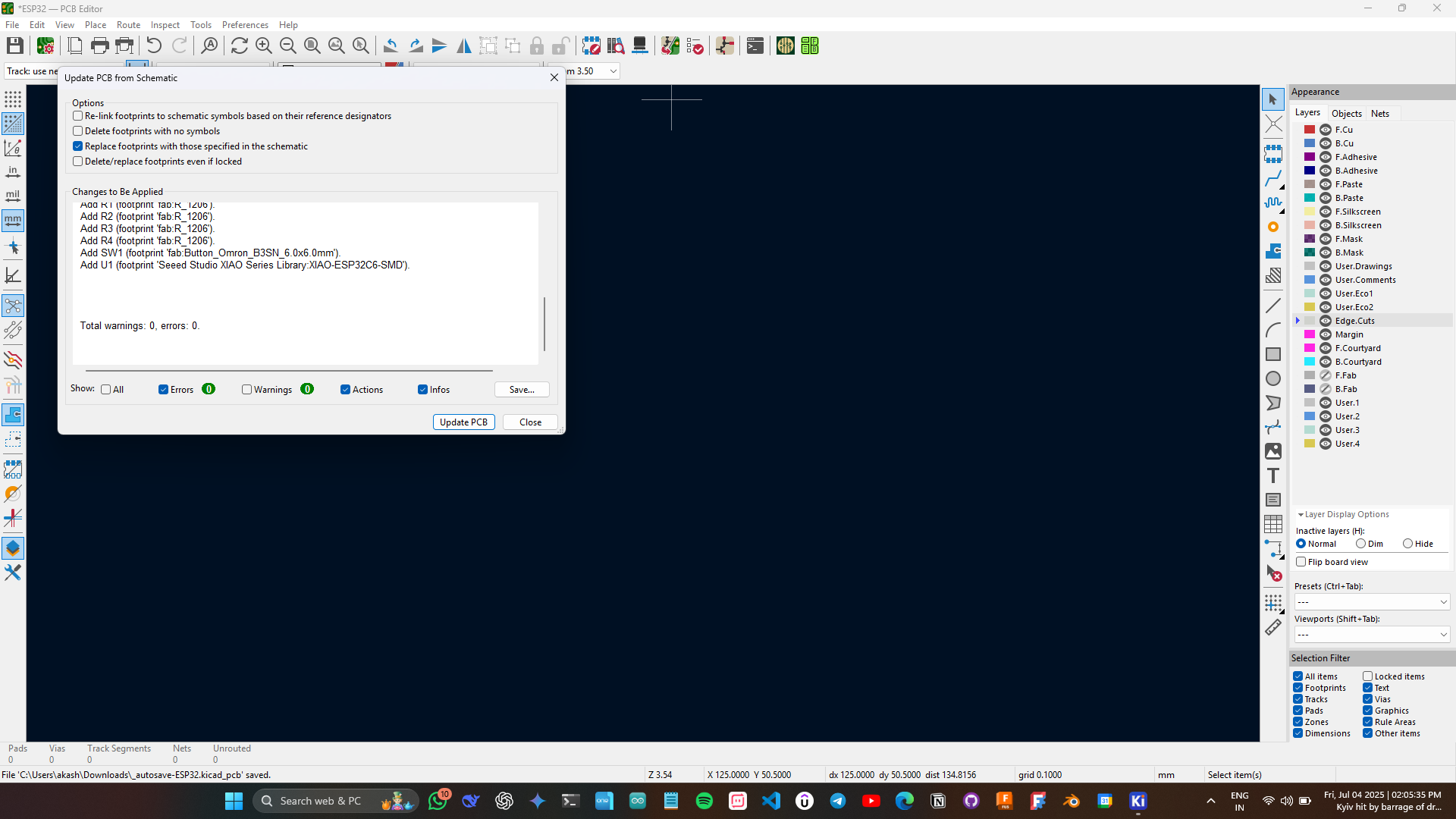The image size is (1456, 819).
Task: Click the B.Cu layer color swatch
Action: pos(1310,143)
